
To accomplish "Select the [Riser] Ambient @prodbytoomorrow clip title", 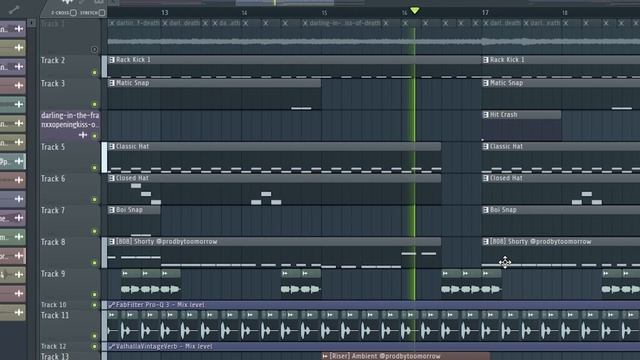I will (x=385, y=356).
